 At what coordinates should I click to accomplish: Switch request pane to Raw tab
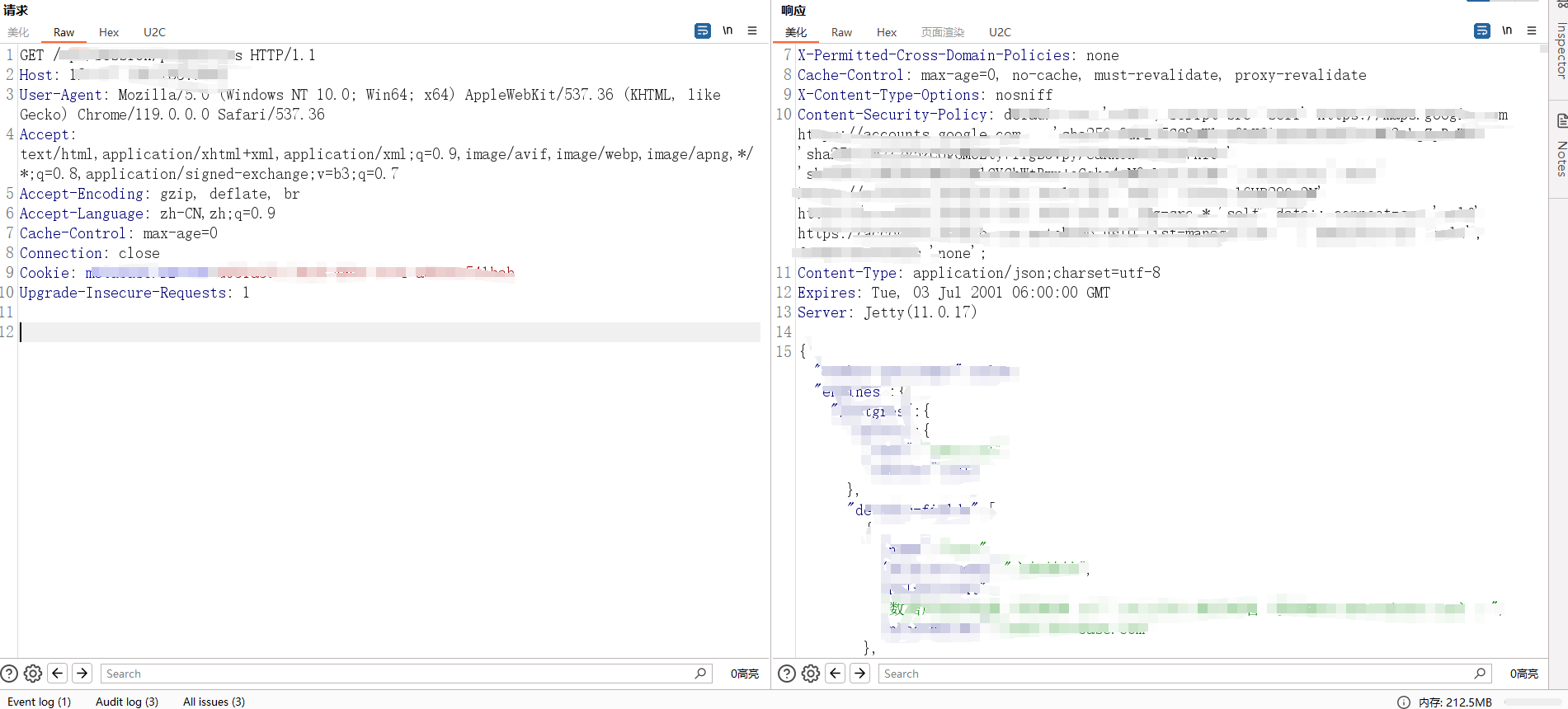click(64, 32)
